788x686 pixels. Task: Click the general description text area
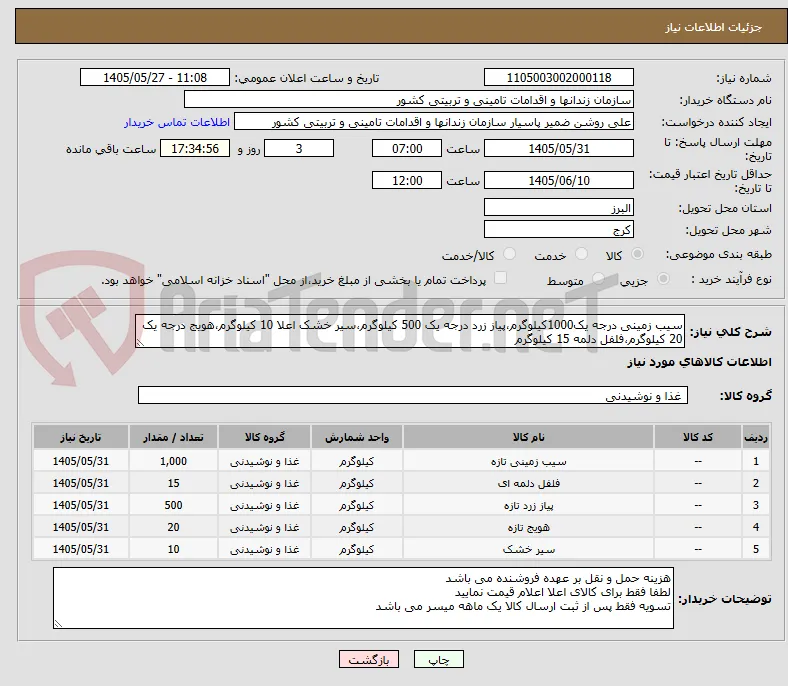(410, 331)
